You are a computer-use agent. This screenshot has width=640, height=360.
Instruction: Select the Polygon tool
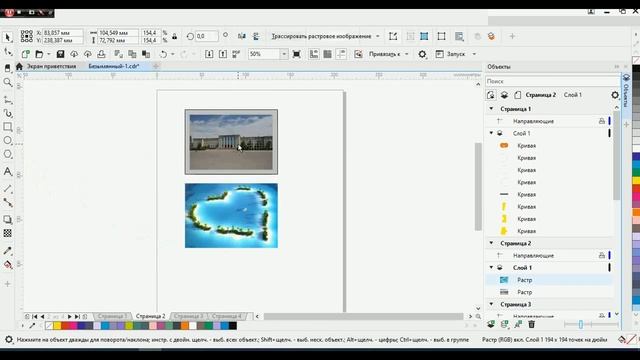(7, 154)
